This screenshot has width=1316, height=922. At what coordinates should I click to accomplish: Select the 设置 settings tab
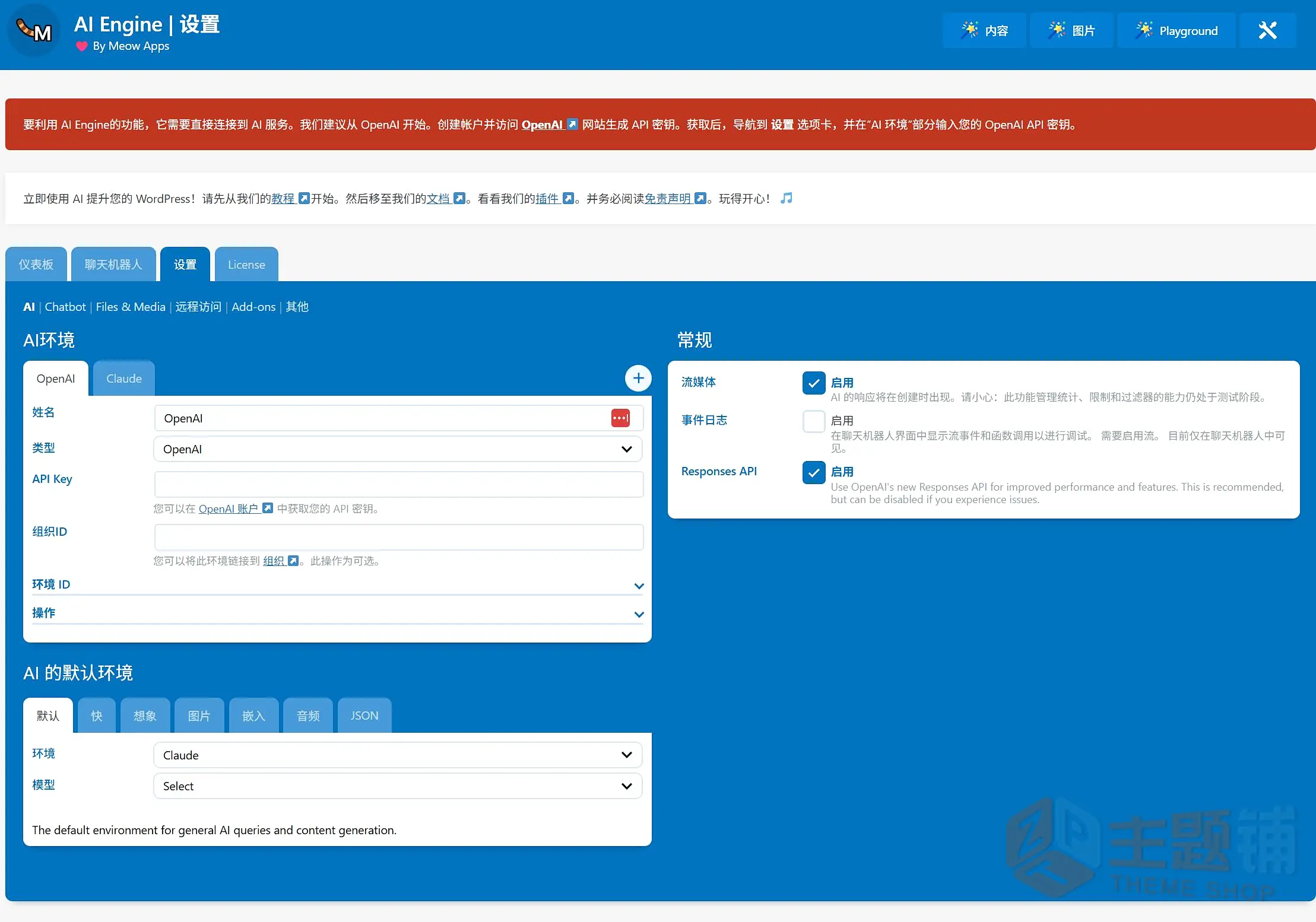coord(185,264)
